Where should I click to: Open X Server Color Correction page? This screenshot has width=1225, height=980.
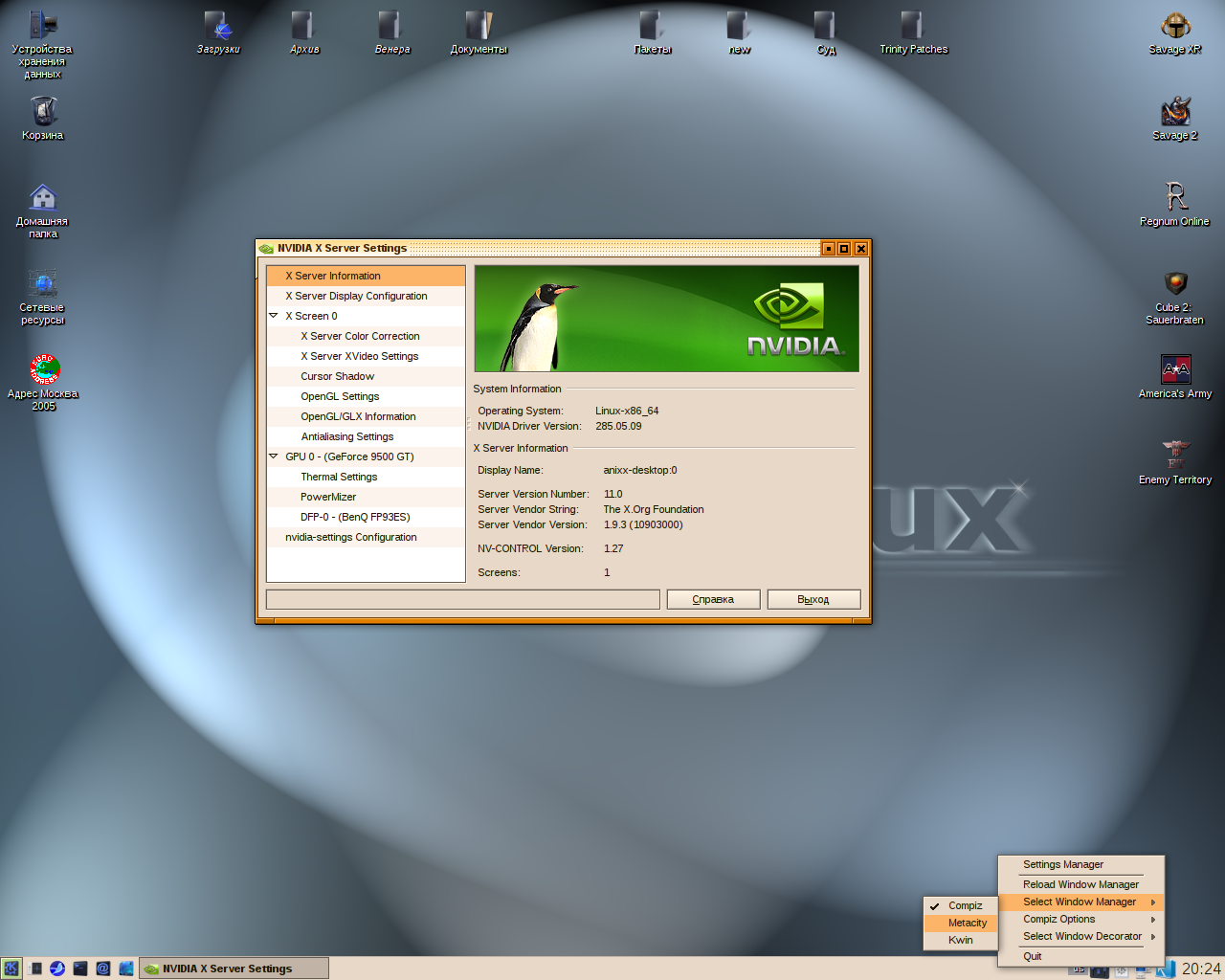tap(366, 336)
